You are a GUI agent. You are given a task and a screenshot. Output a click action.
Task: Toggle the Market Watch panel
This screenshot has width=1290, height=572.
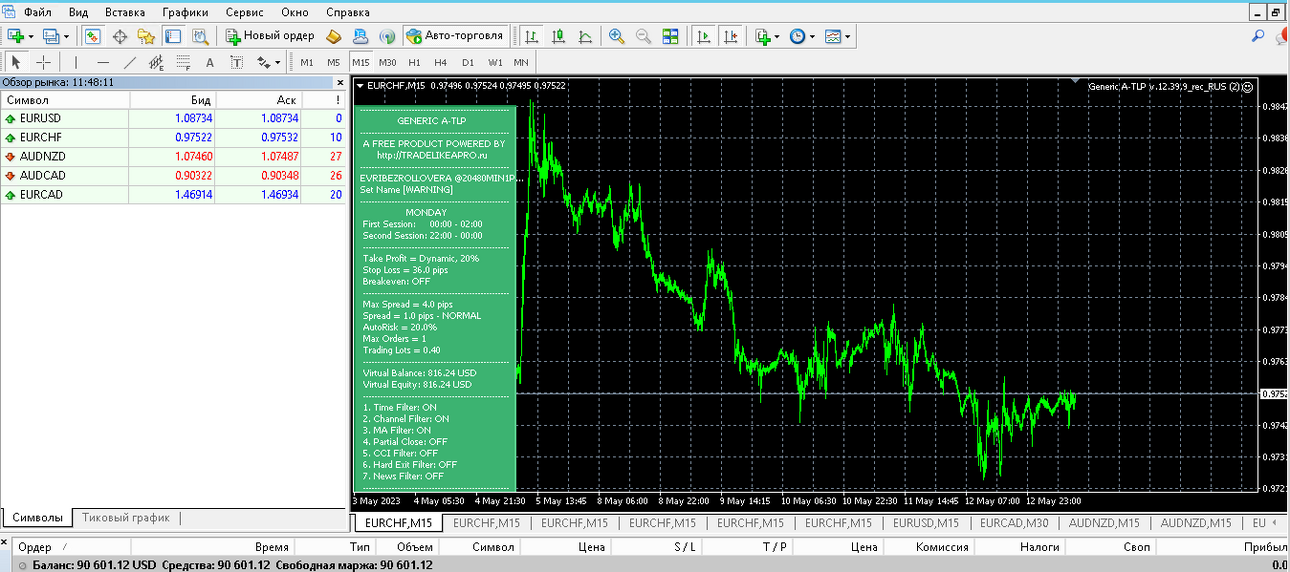93,36
